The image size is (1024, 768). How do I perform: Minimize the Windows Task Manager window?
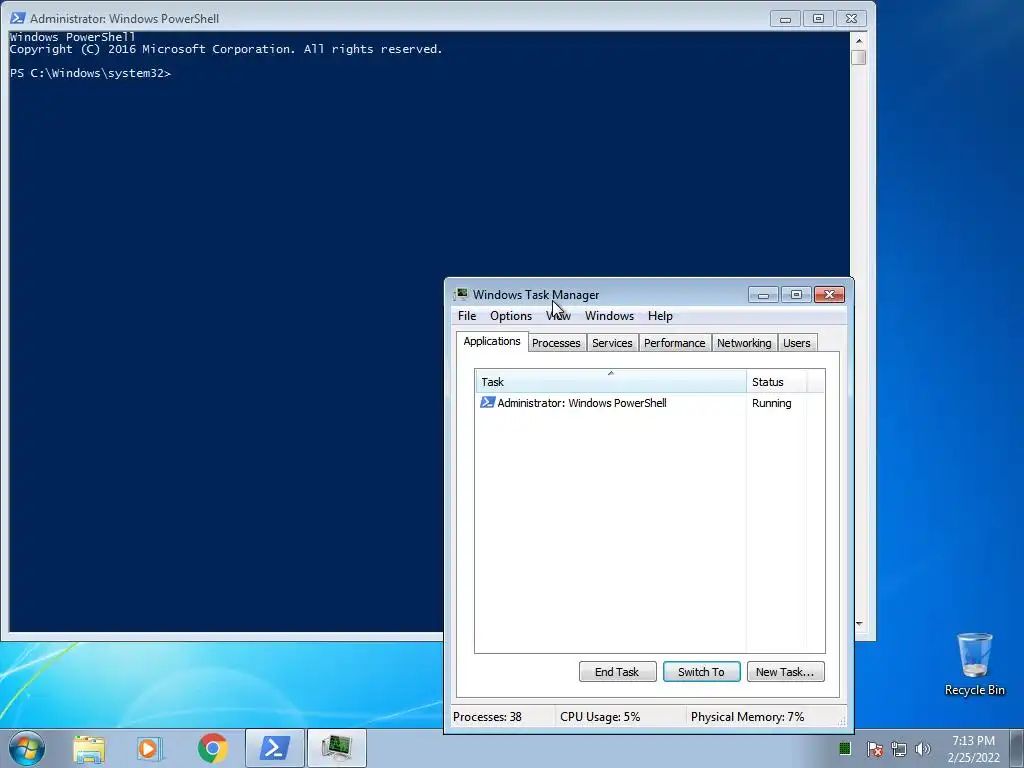tap(763, 295)
